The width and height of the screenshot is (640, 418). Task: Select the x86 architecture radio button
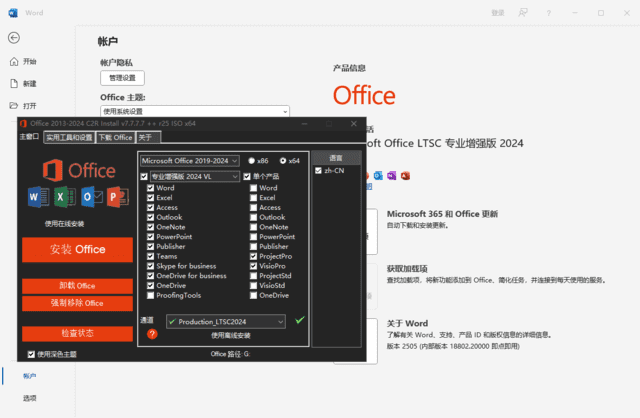pyautogui.click(x=251, y=161)
